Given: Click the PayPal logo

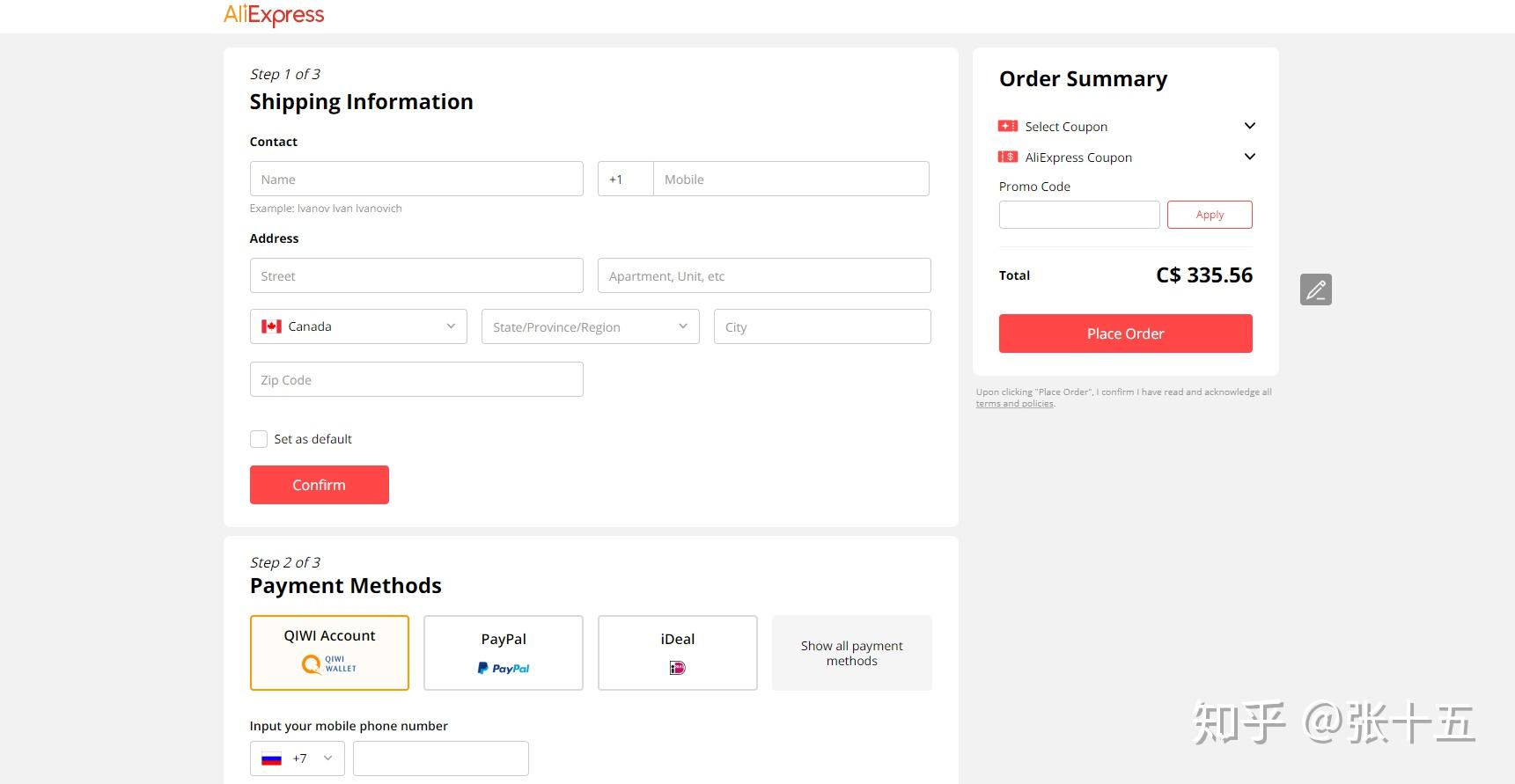Looking at the screenshot, I should point(504,668).
